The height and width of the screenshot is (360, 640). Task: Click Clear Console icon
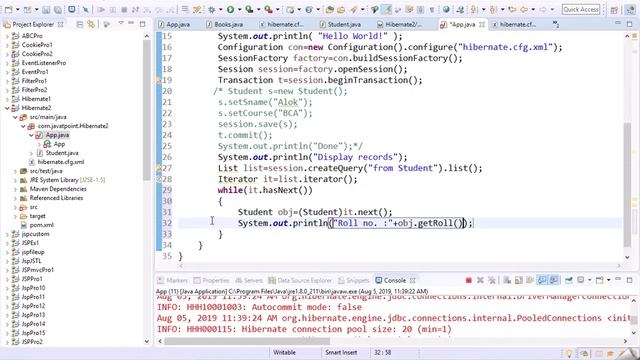pyautogui.click(x=507, y=280)
